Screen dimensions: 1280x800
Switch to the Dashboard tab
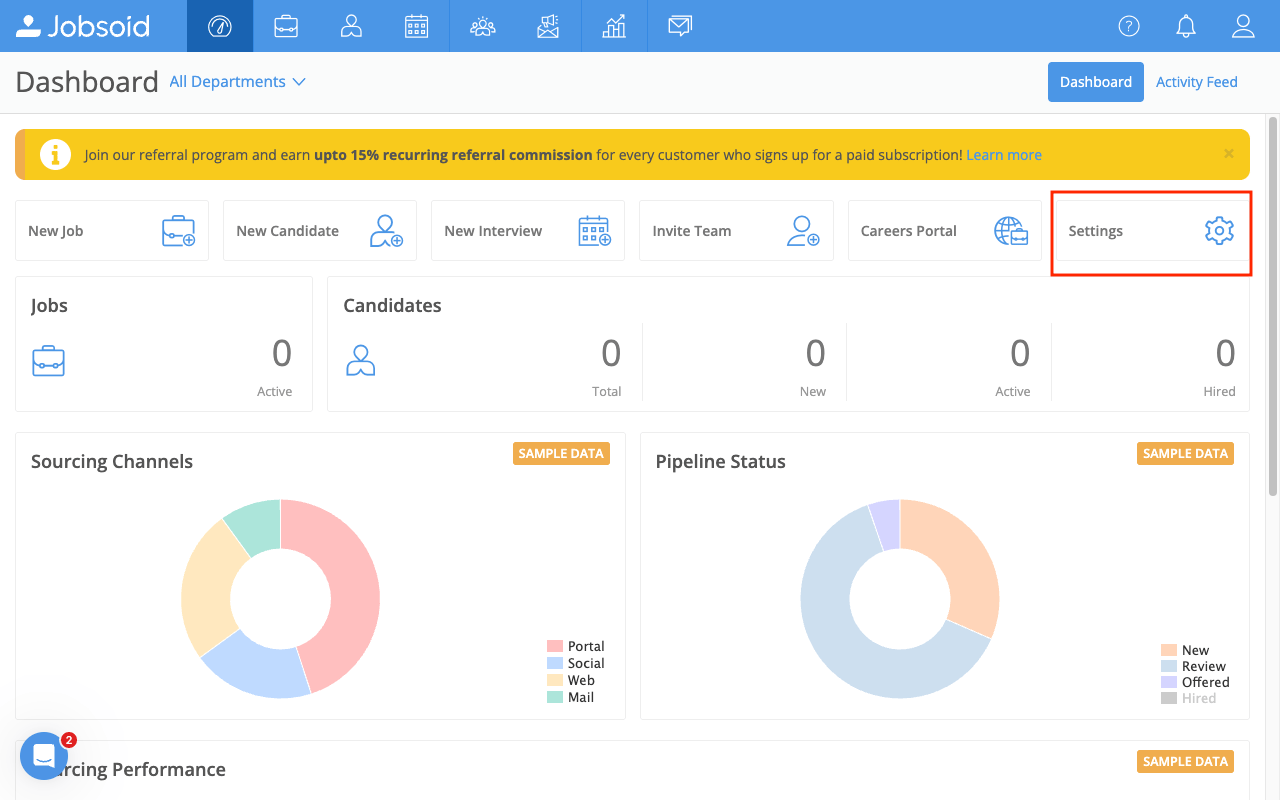click(x=1096, y=82)
